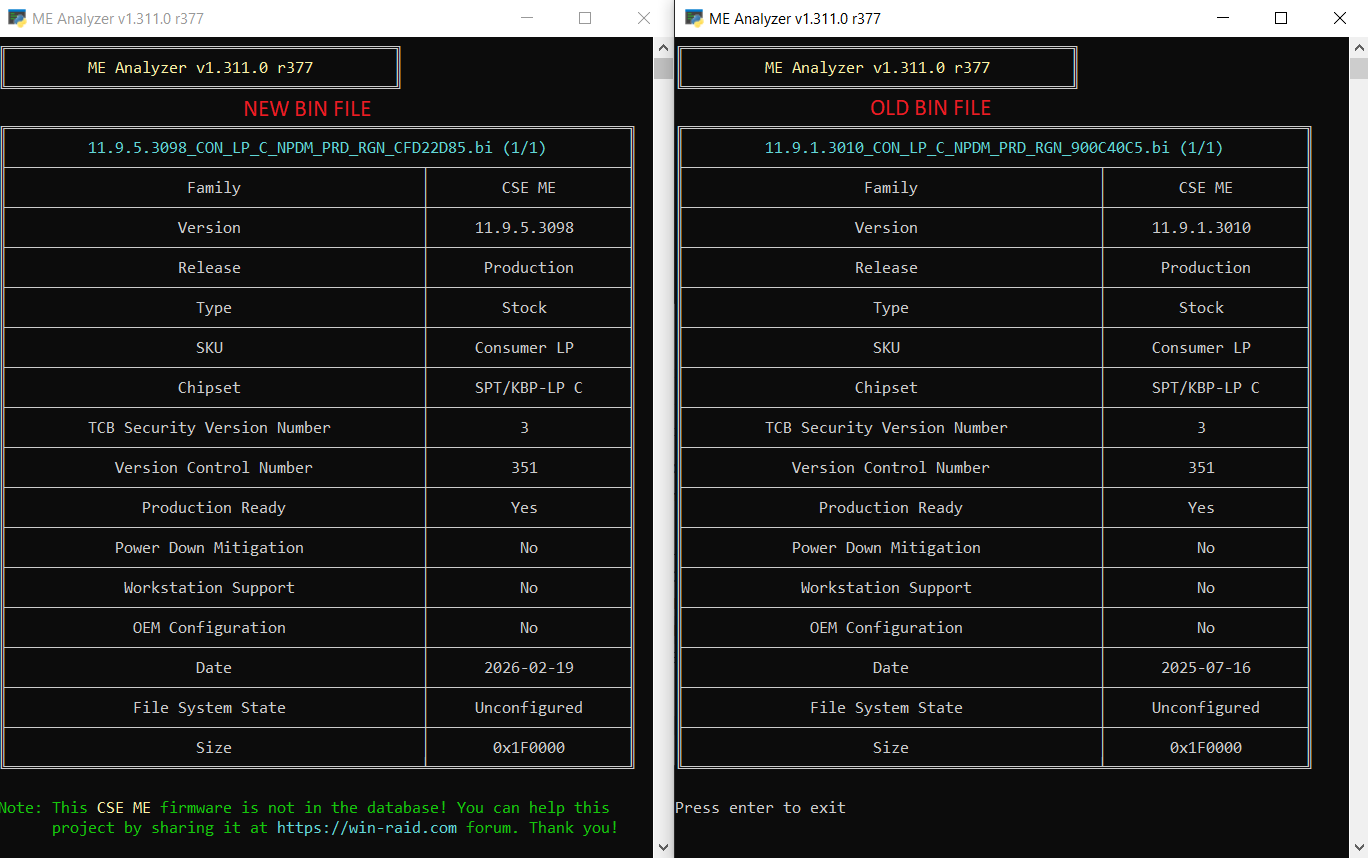Click the TCB Security Version Number label under NEW BIN FILE
The height and width of the screenshot is (858, 1368).
209,428
